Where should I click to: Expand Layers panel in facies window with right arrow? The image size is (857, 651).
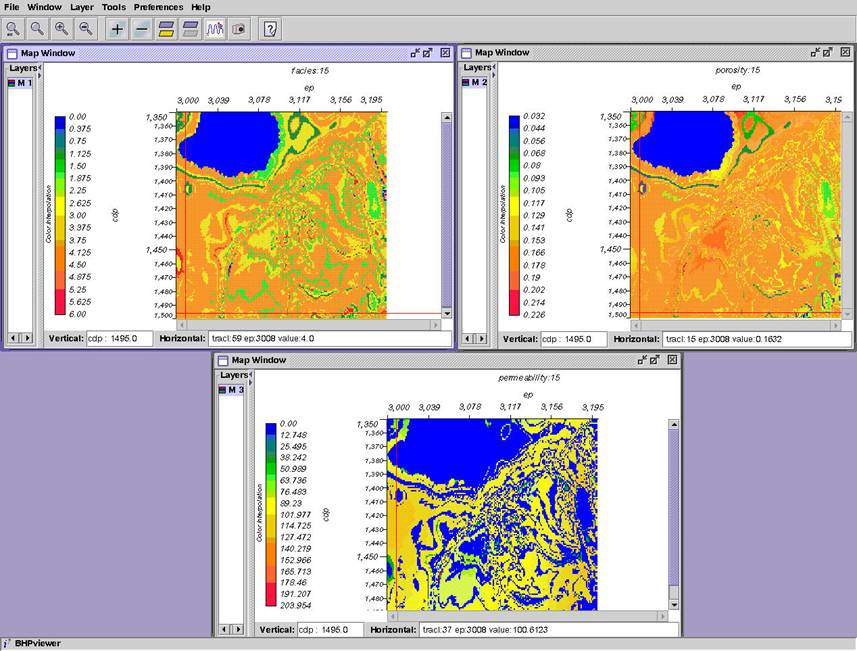coord(39,75)
